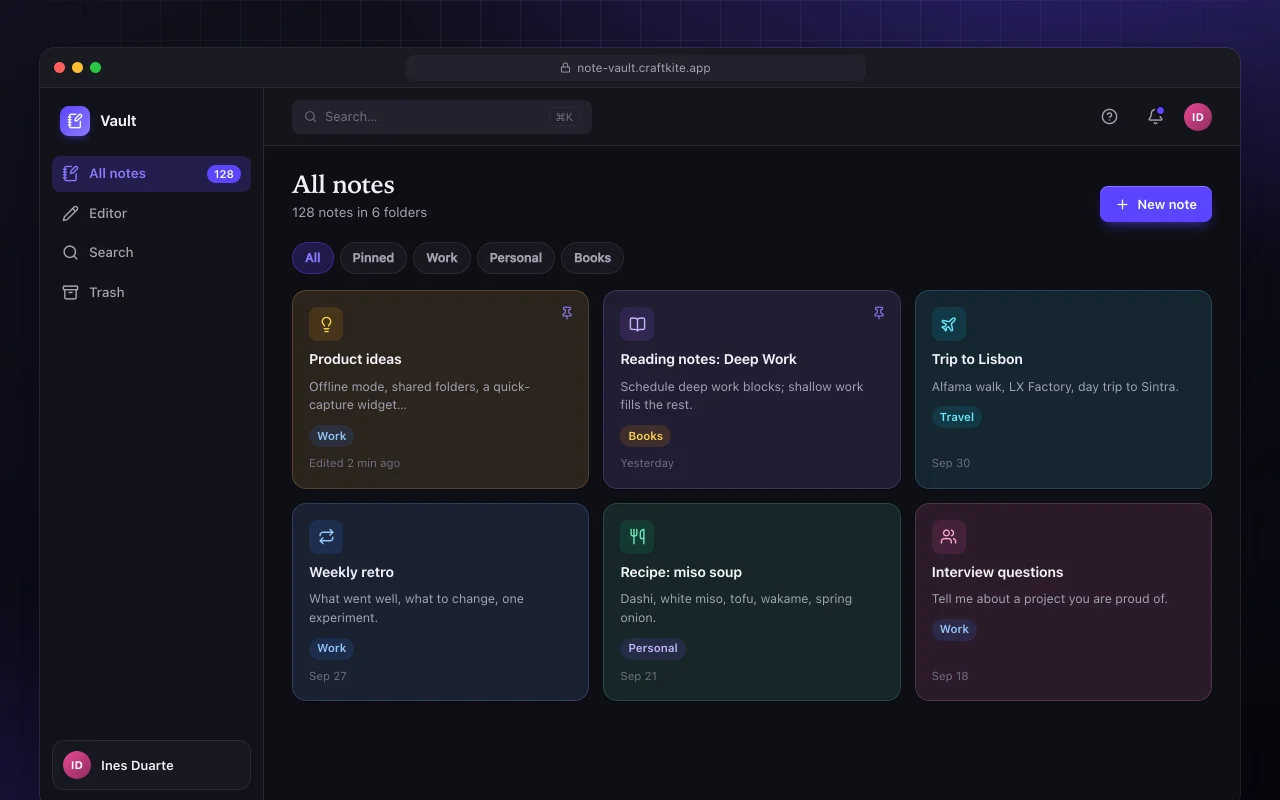Image resolution: width=1280 pixels, height=800 pixels.
Task: Filter notes by Pinned
Action: point(373,258)
